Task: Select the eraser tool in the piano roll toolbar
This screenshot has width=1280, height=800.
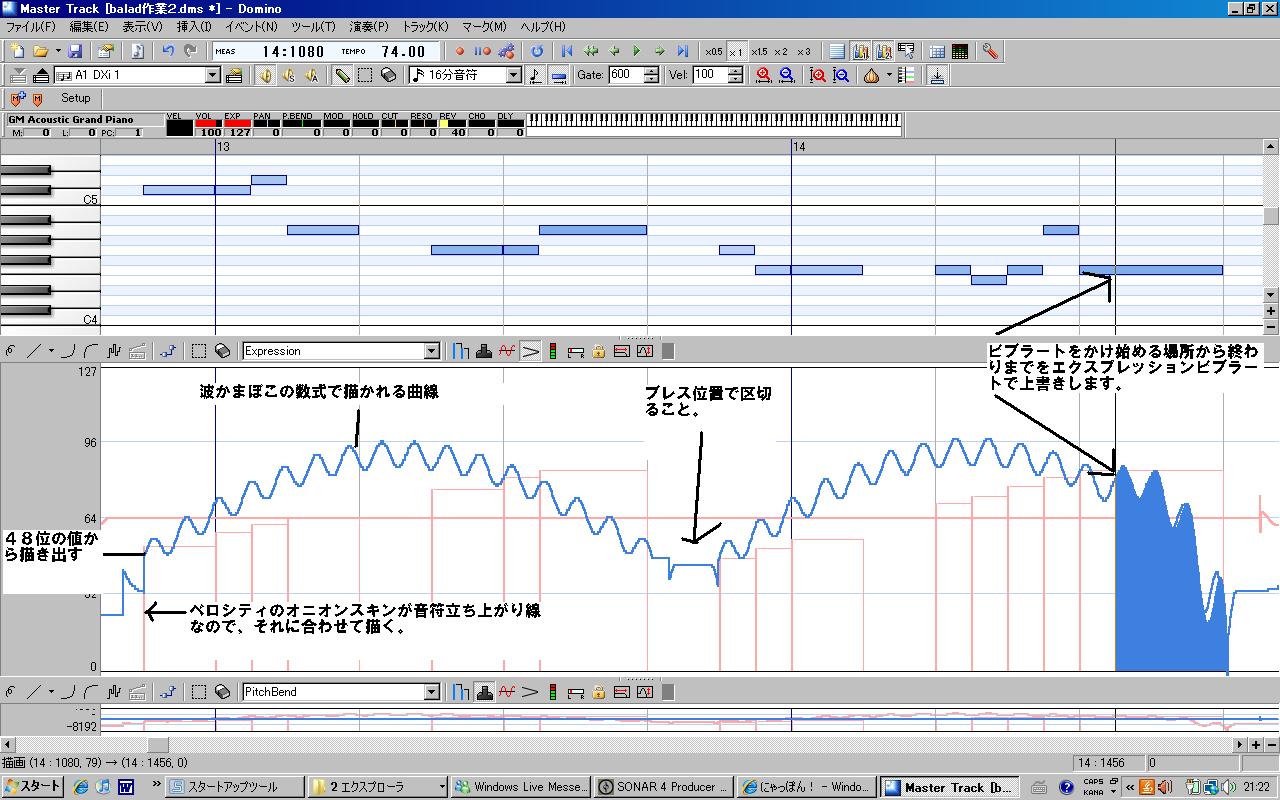Action: pyautogui.click(x=388, y=75)
